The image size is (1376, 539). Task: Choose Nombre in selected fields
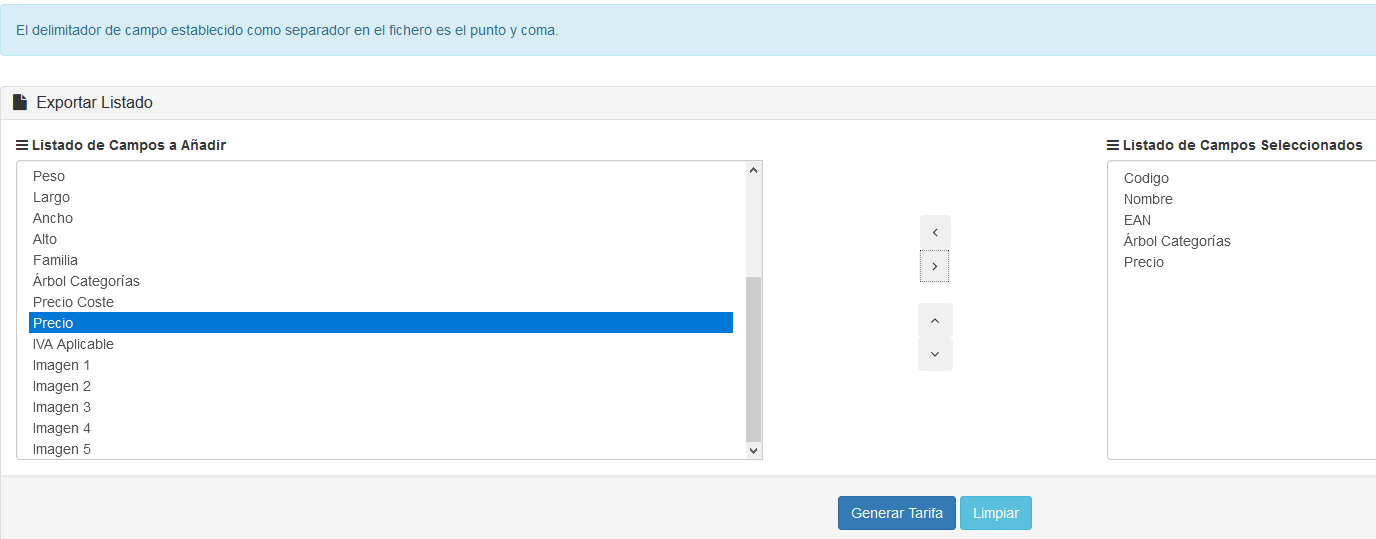tap(1148, 199)
